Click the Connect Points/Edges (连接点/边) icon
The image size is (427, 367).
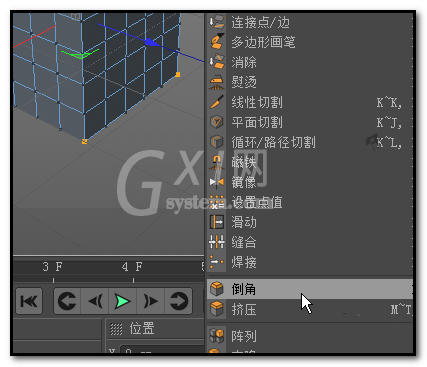(x=217, y=22)
